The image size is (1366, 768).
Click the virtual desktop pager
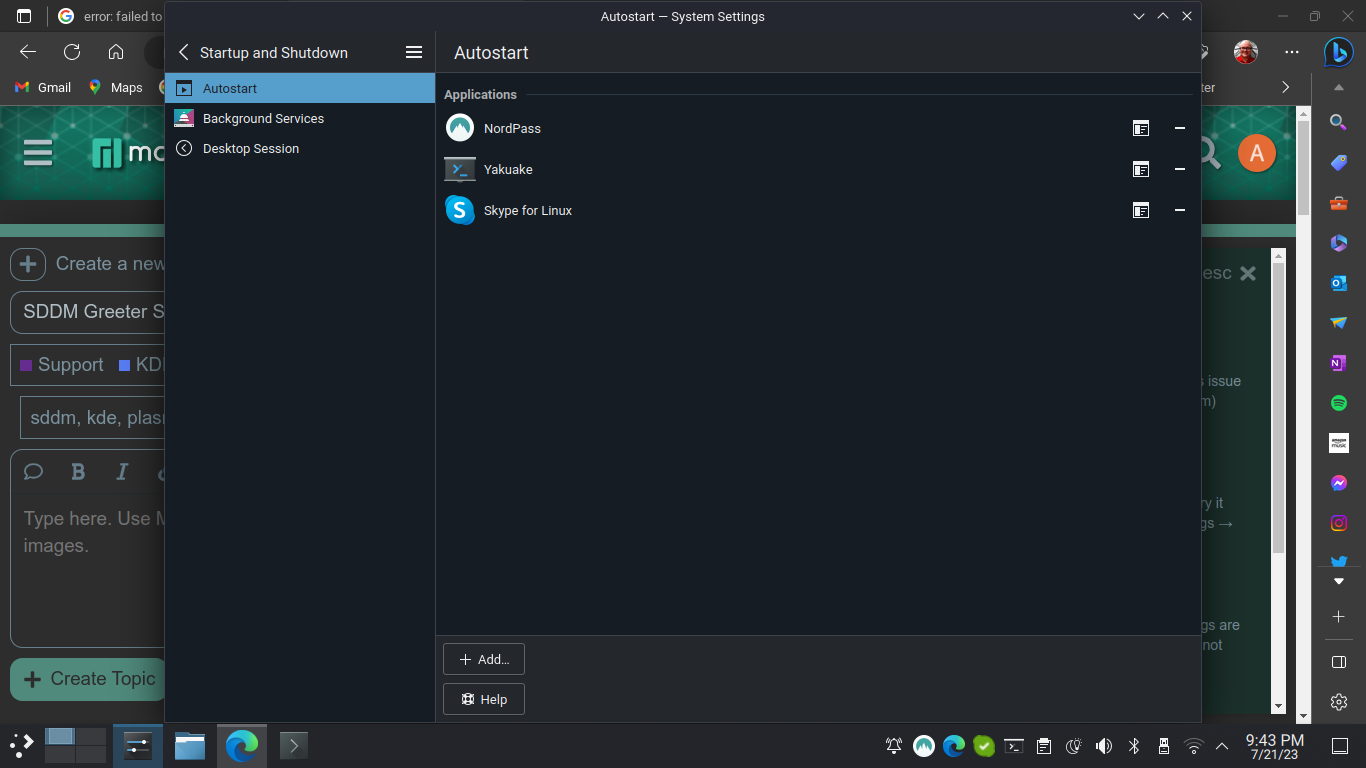click(x=76, y=745)
